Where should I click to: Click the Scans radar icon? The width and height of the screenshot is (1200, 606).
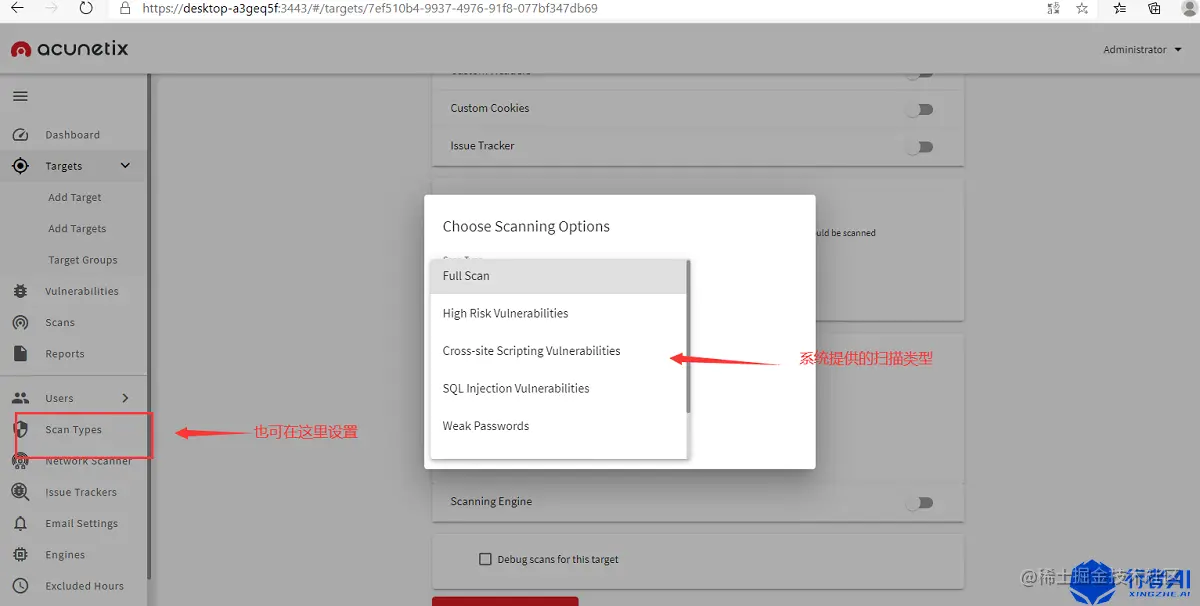[20, 322]
